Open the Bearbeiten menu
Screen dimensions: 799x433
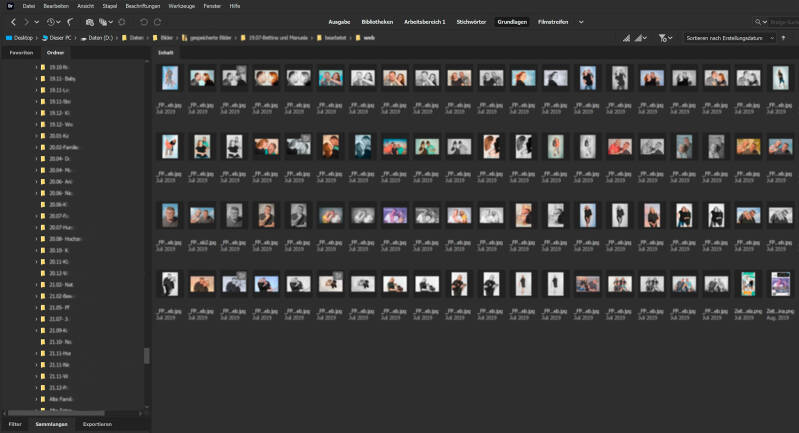[56, 6]
